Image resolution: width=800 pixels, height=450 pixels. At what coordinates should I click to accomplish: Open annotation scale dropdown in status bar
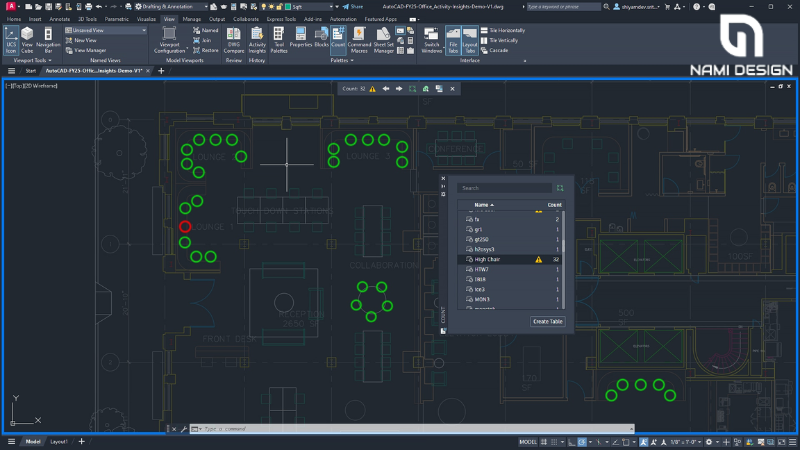688,442
